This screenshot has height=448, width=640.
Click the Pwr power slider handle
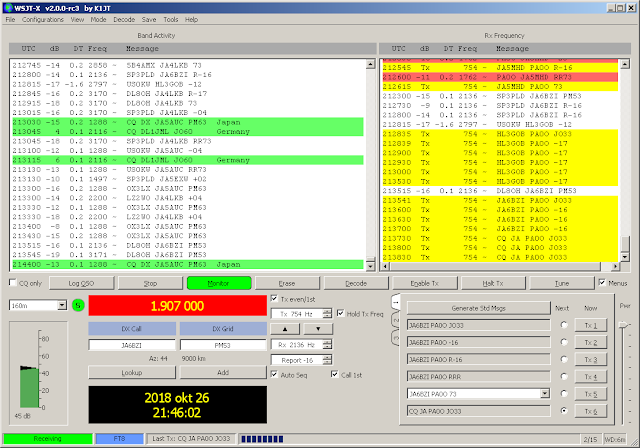coord(623,325)
